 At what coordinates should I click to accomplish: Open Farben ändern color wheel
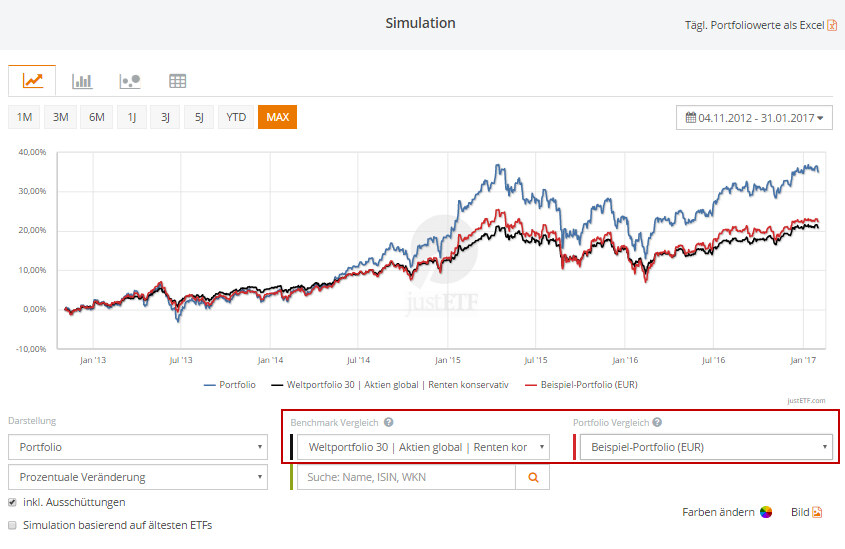765,512
